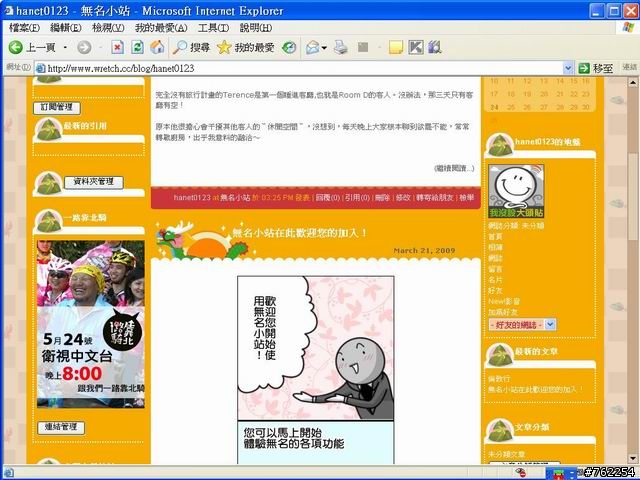640x480 pixels.
Task: Click the page icon in the address bar
Action: click(x=40, y=68)
